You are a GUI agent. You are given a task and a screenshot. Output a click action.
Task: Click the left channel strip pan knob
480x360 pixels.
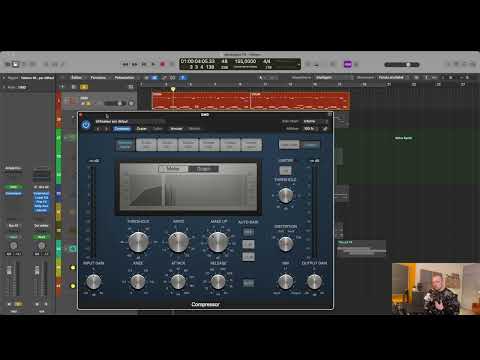coord(13,246)
